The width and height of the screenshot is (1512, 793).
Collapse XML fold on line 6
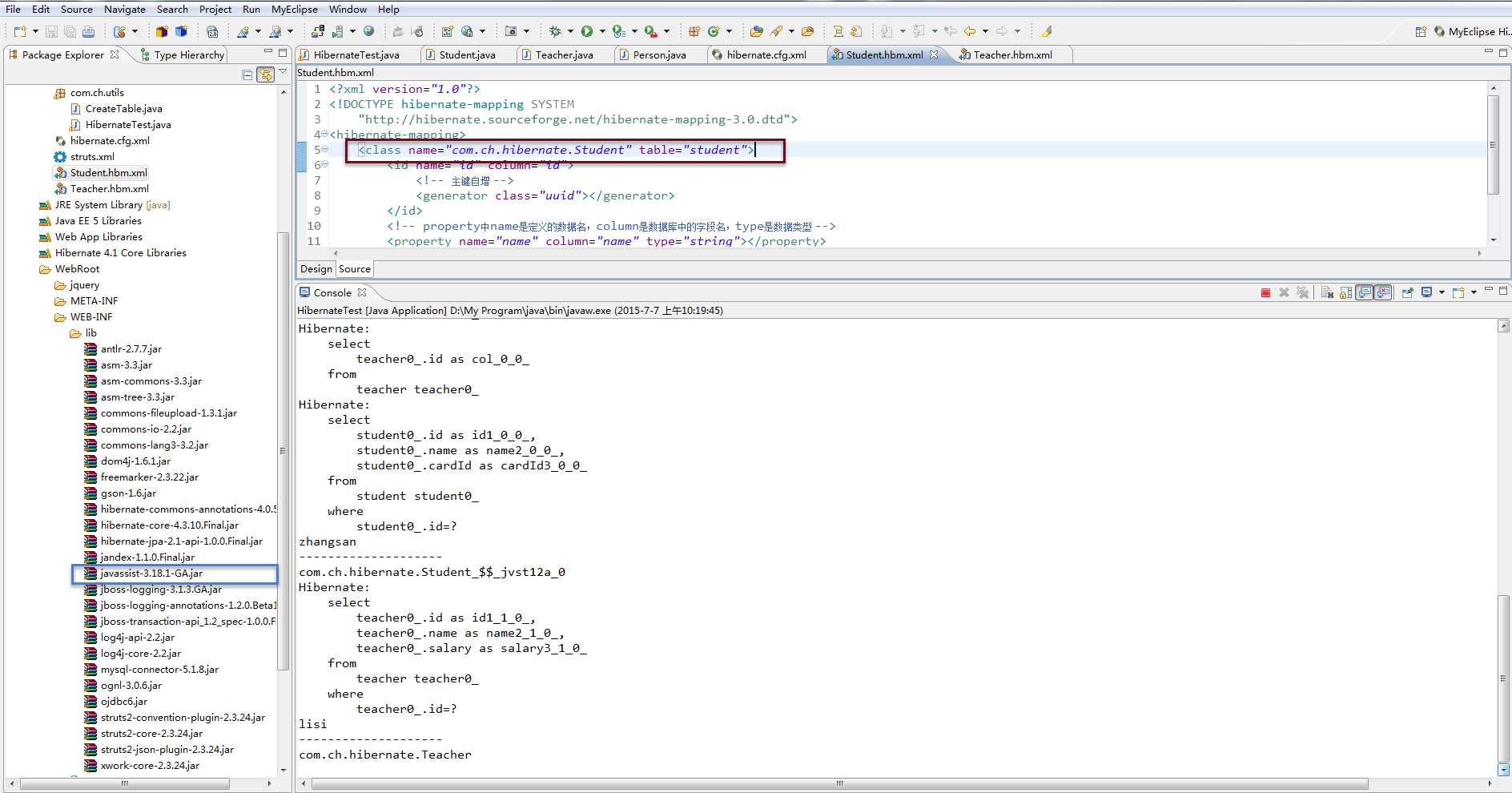pos(324,165)
